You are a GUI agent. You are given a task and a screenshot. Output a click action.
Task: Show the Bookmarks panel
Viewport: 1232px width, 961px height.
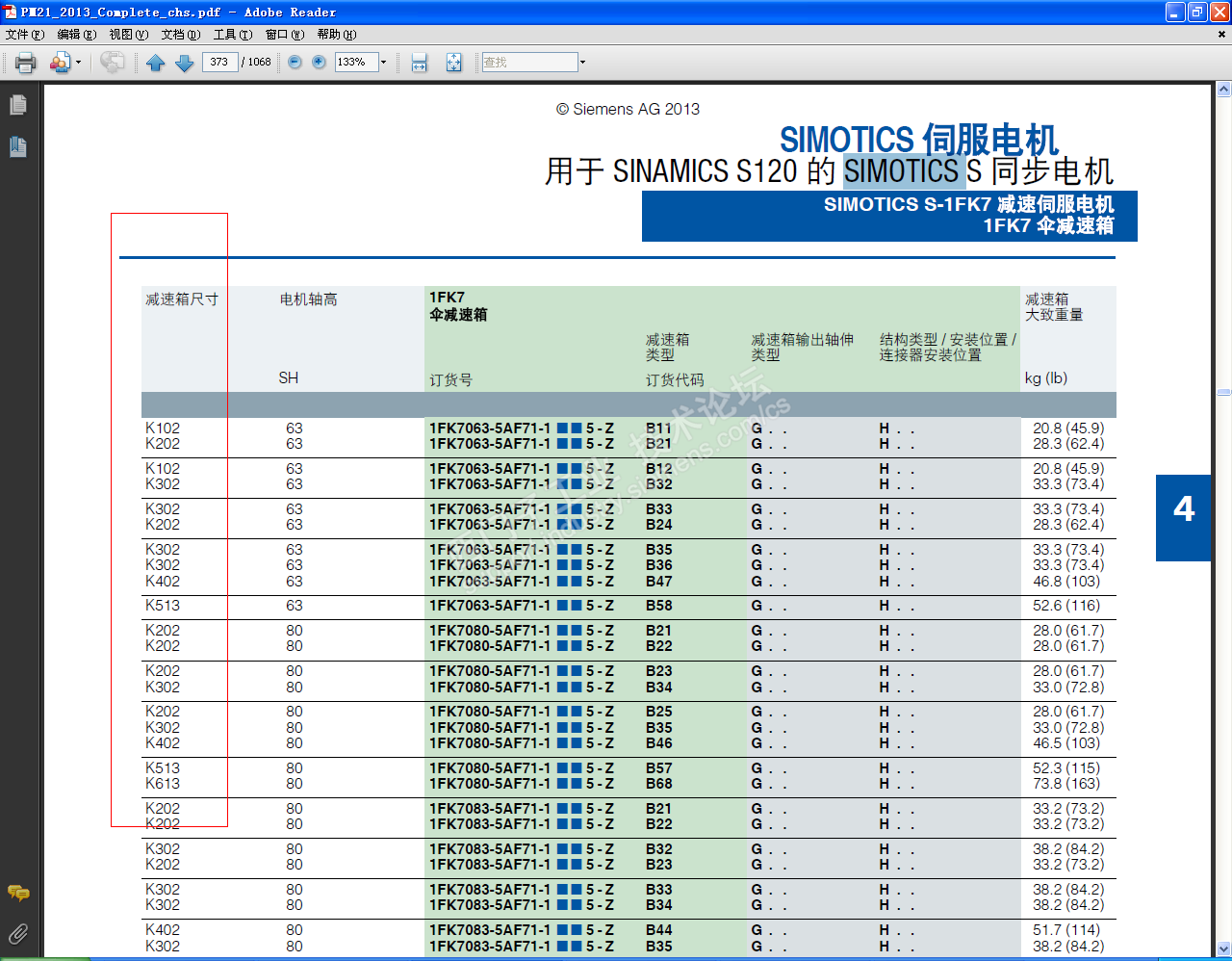(x=18, y=146)
